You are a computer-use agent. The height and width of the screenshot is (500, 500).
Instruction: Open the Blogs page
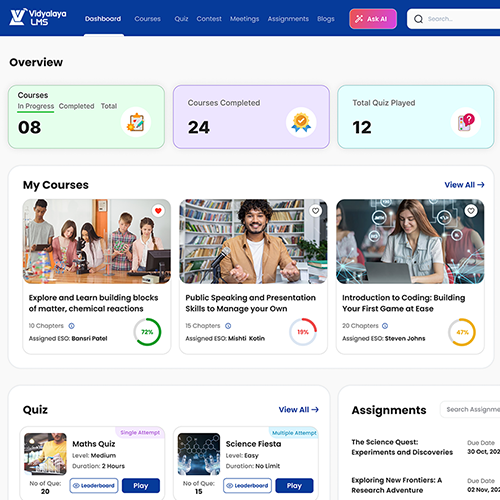click(326, 19)
